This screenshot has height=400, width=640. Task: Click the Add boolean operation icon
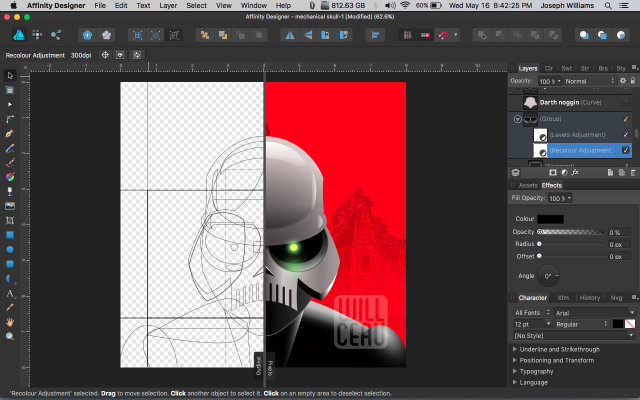pyautogui.click(x=482, y=35)
